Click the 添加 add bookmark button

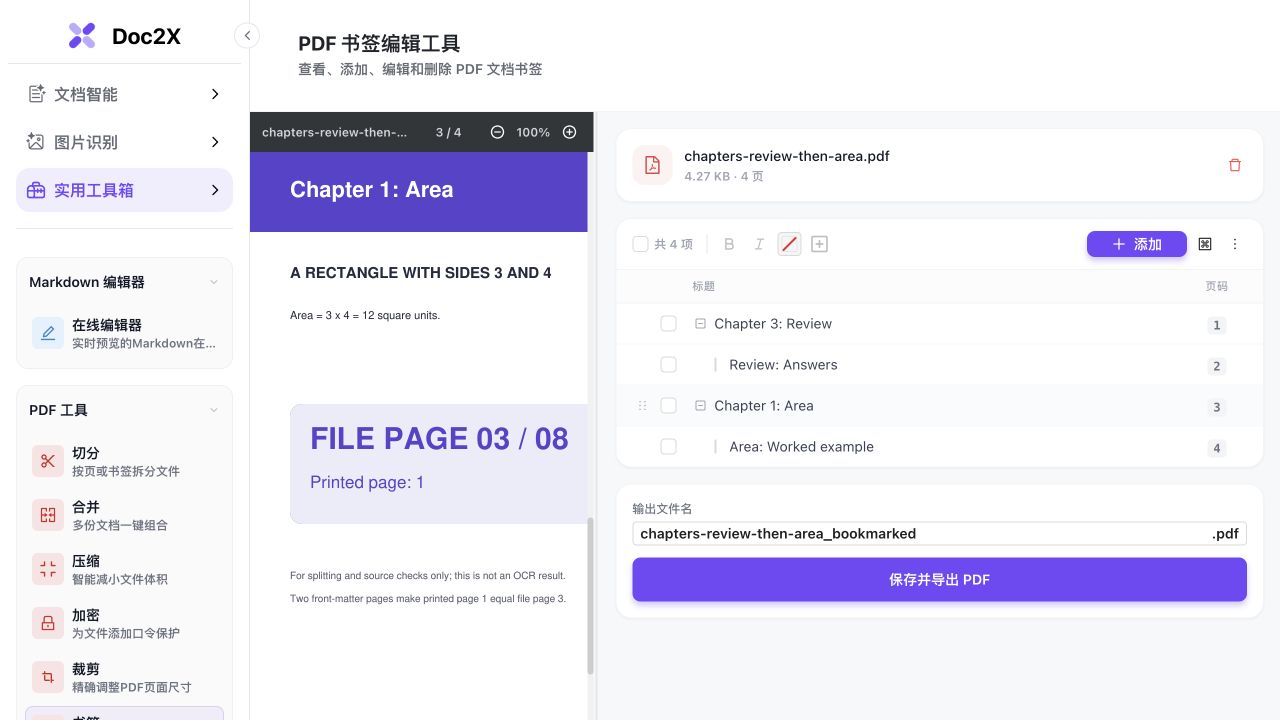click(1137, 244)
